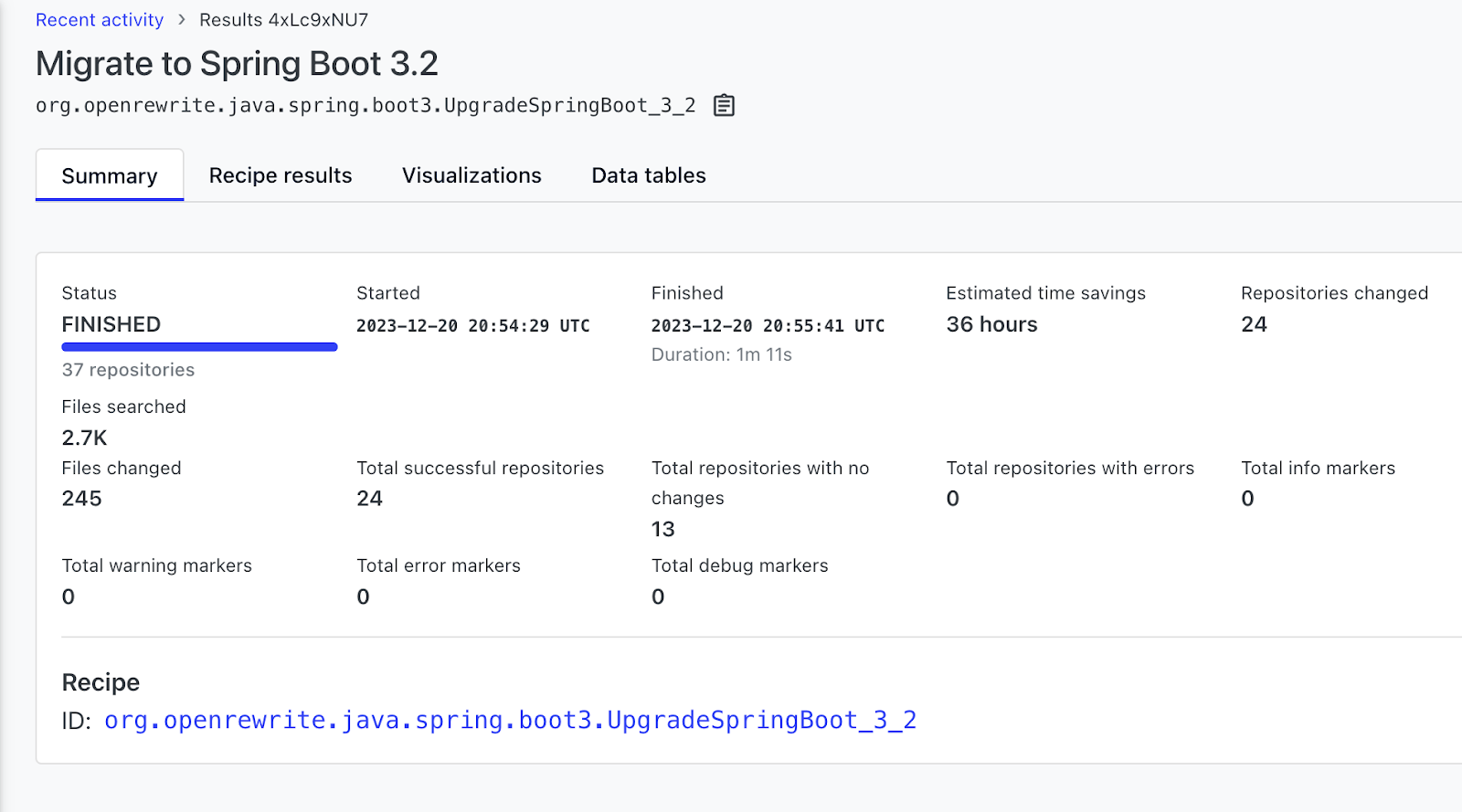Click the '245' files changed value
The height and width of the screenshot is (812, 1462).
pos(82,499)
